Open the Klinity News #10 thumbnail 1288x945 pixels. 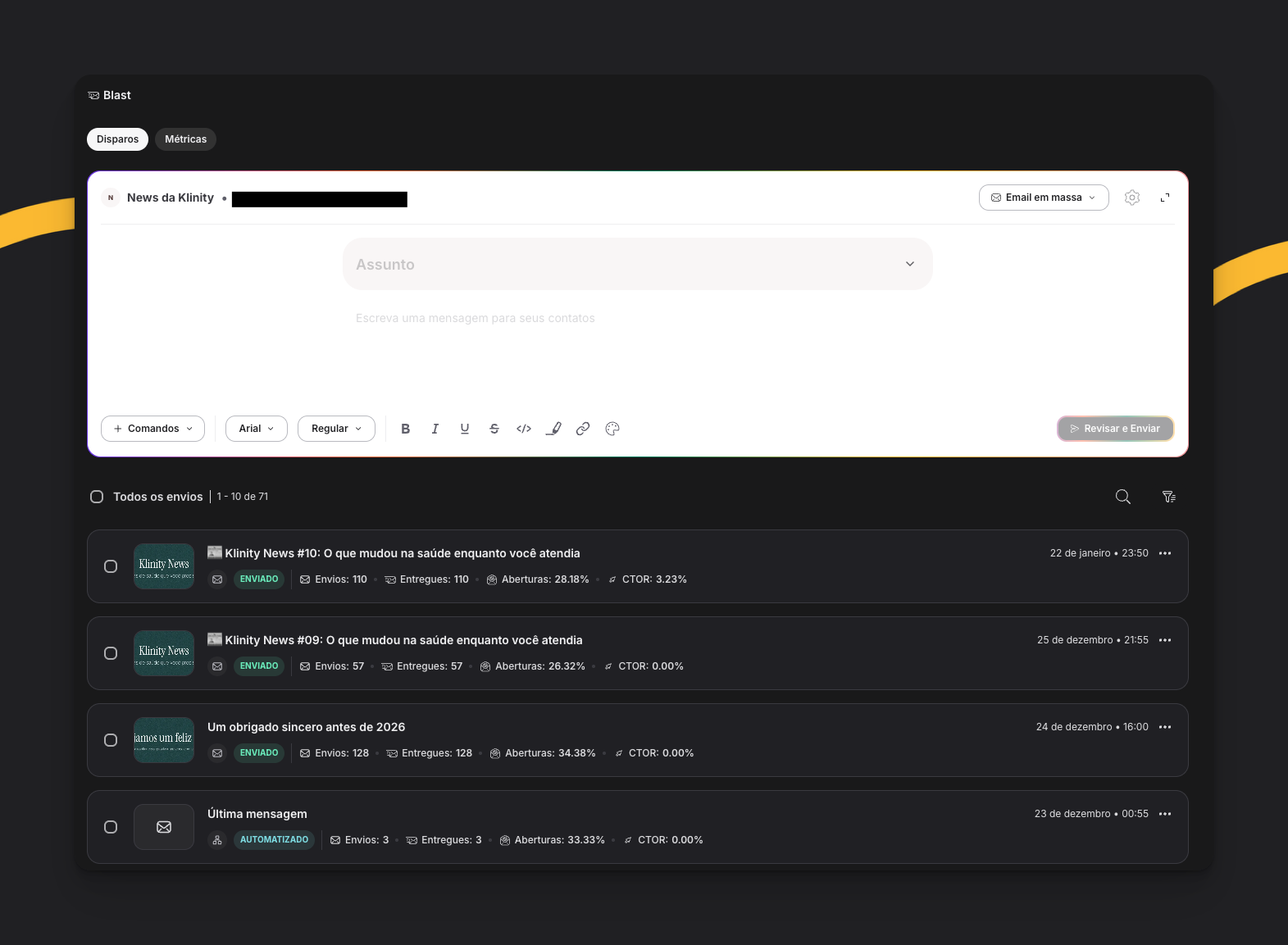tap(164, 566)
